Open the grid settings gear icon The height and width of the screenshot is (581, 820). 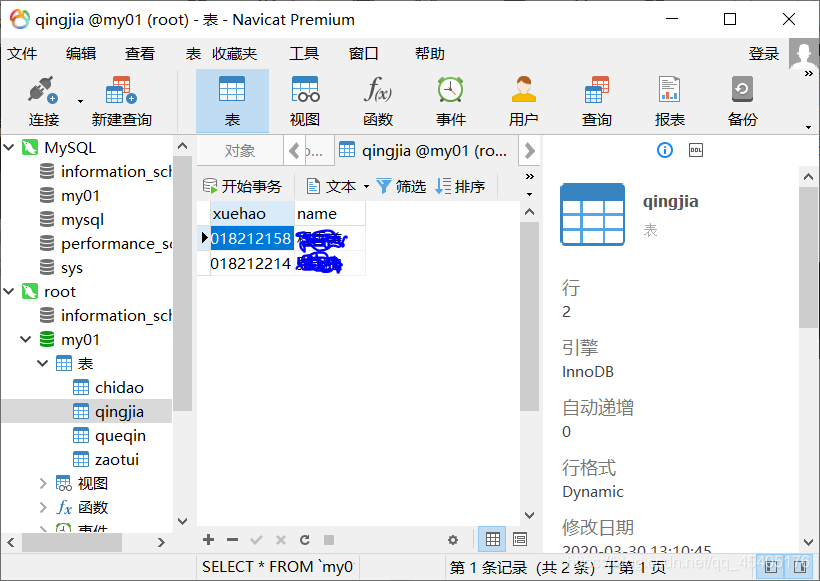[453, 540]
